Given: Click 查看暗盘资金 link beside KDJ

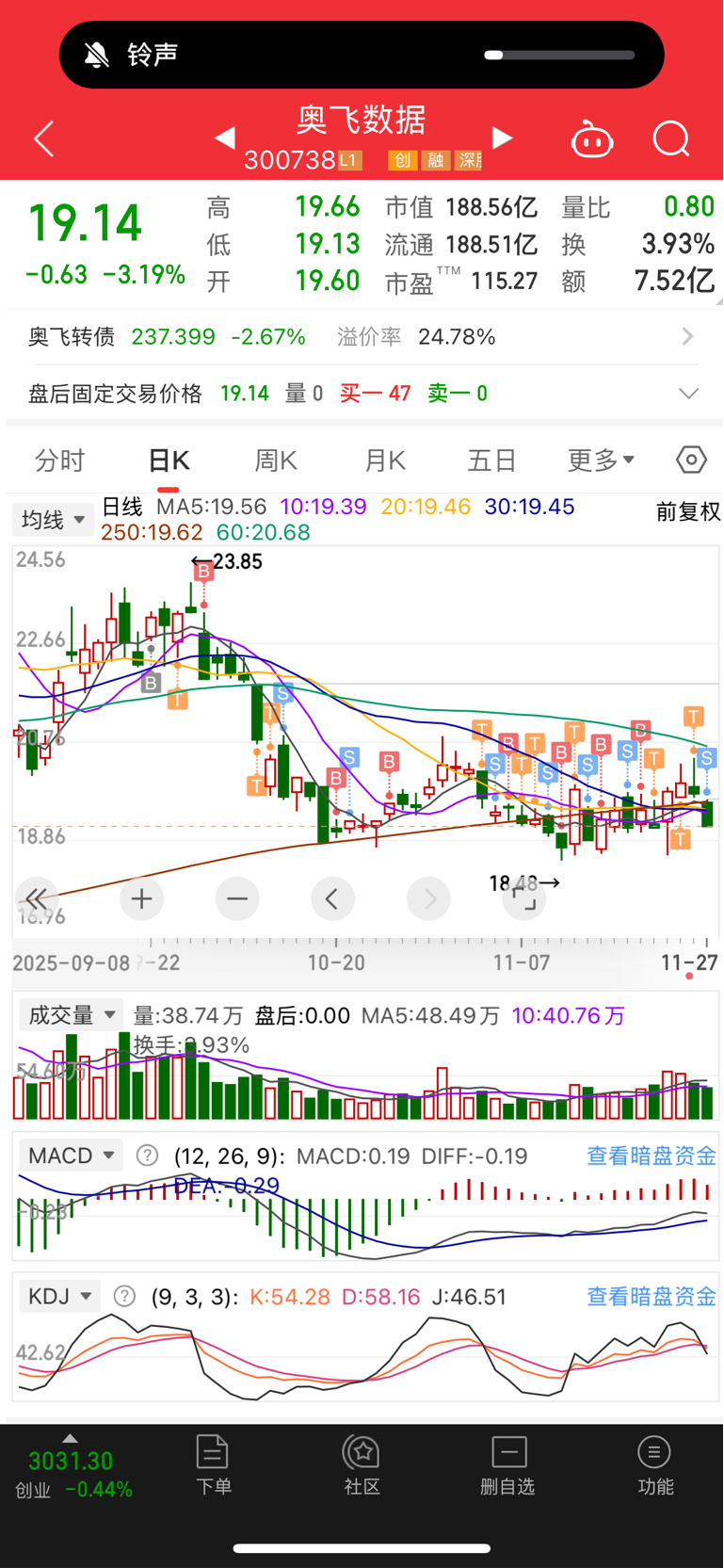Looking at the screenshot, I should pyautogui.click(x=652, y=1297).
